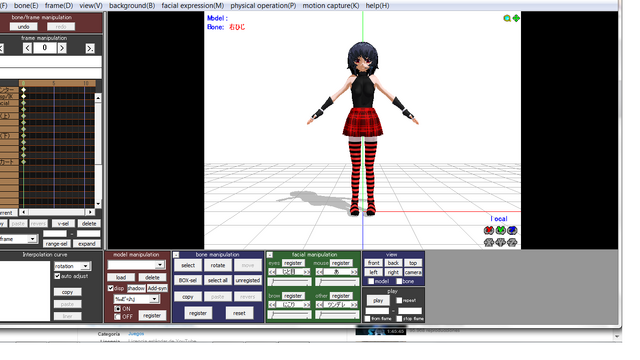Click the green four-arrow move view icon
640x360 pixels.
tap(516, 18)
